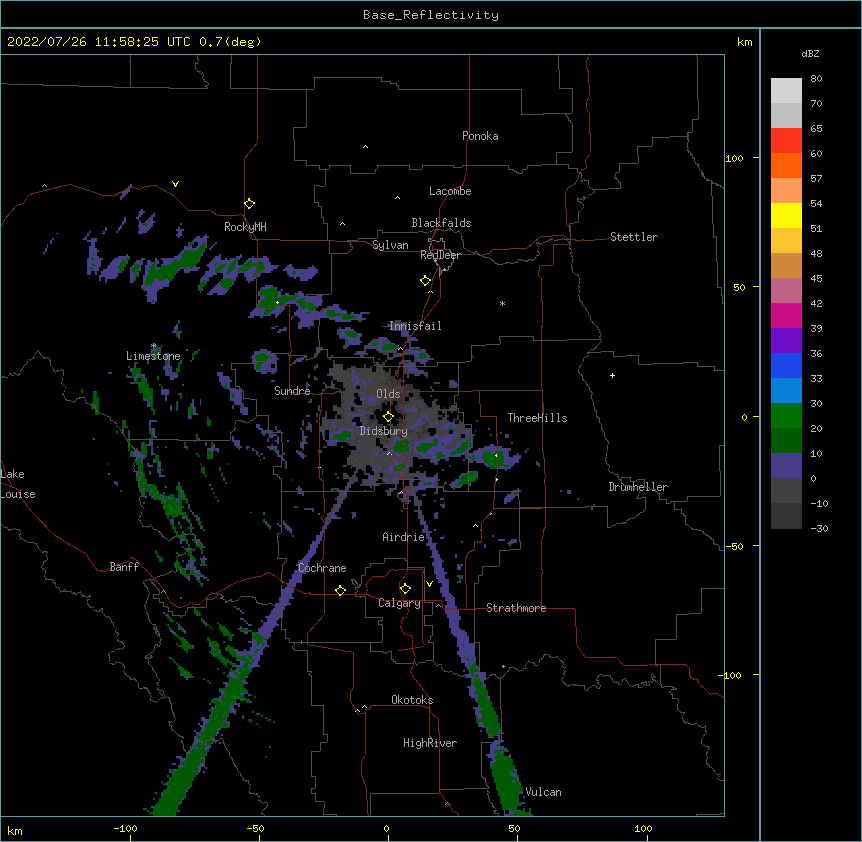Image resolution: width=862 pixels, height=842 pixels.
Task: Select the yellow 54-51 dBZ legend swatch
Action: point(786,215)
